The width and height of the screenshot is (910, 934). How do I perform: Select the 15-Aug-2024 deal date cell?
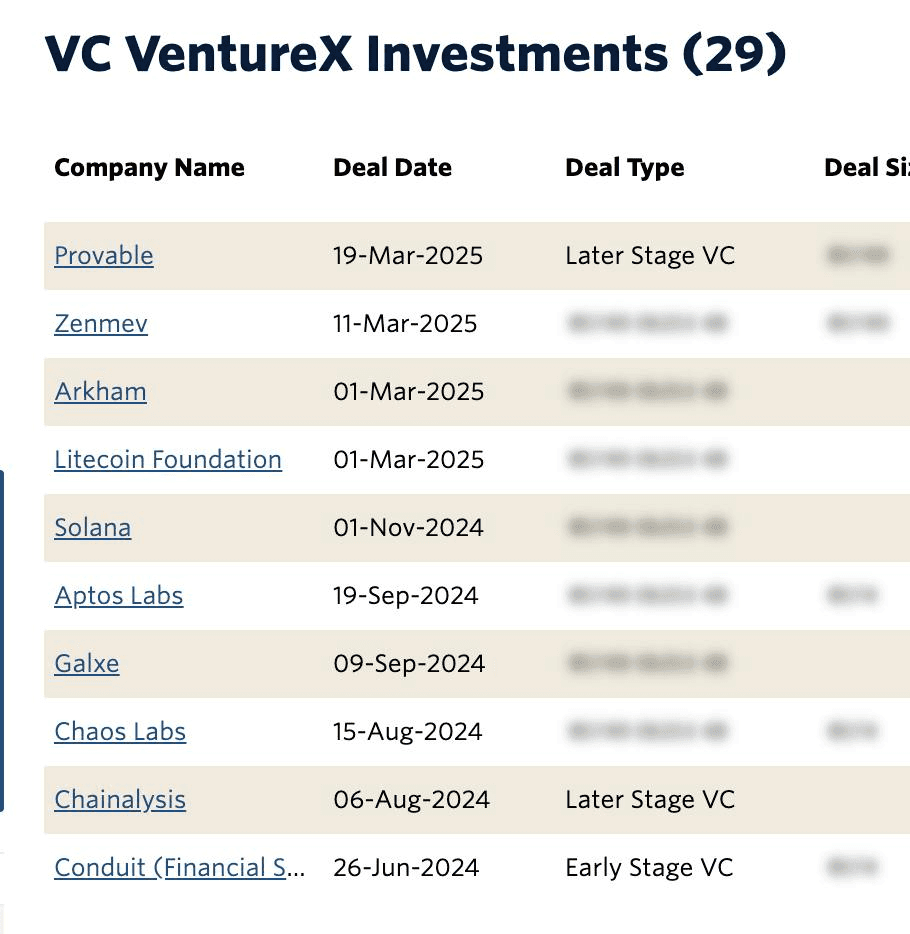[x=408, y=732]
